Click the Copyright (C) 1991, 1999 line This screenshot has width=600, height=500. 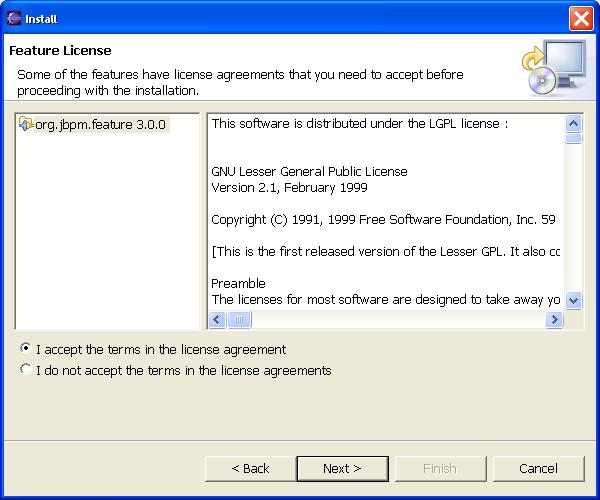coord(383,220)
